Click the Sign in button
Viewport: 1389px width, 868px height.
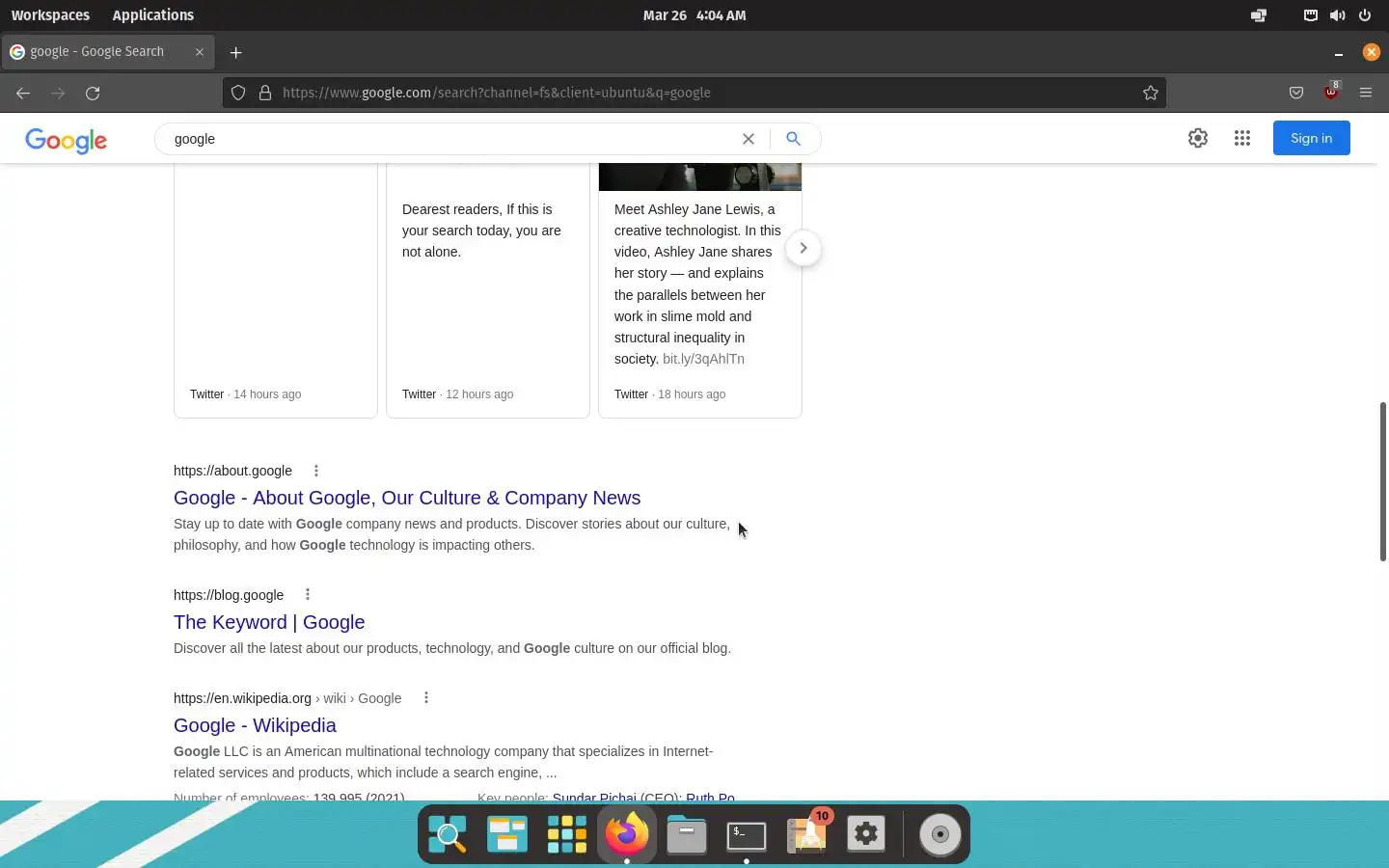(x=1312, y=138)
